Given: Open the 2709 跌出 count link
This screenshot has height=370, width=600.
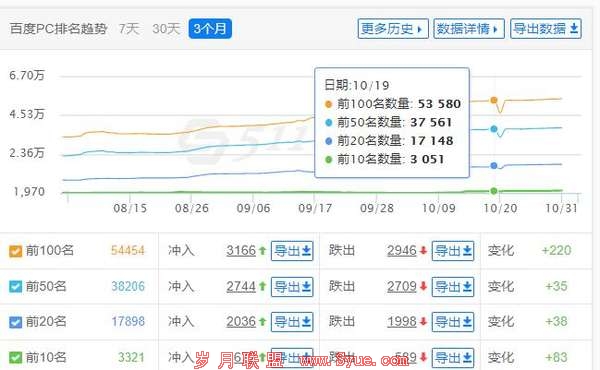Looking at the screenshot, I should pyautogui.click(x=402, y=286).
